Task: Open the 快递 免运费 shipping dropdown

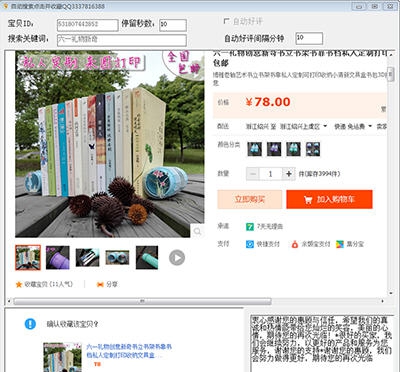Action: tap(353, 127)
